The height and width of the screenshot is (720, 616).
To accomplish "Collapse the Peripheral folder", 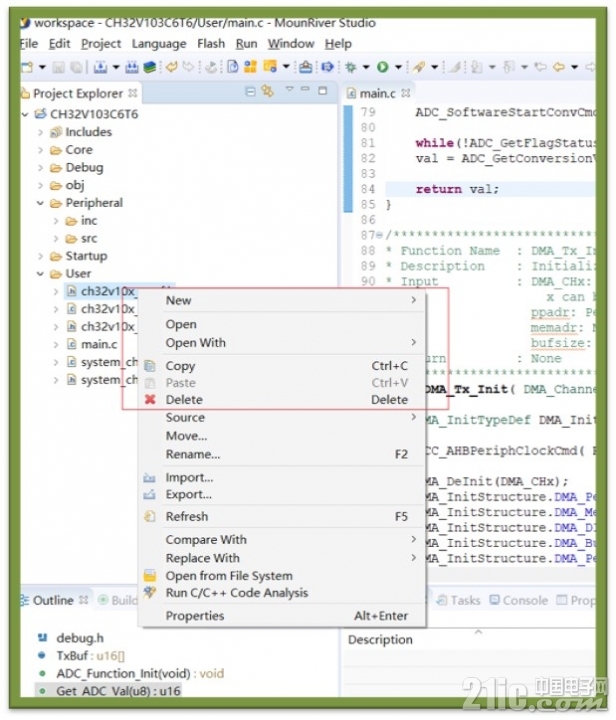I will pyautogui.click(x=40, y=203).
